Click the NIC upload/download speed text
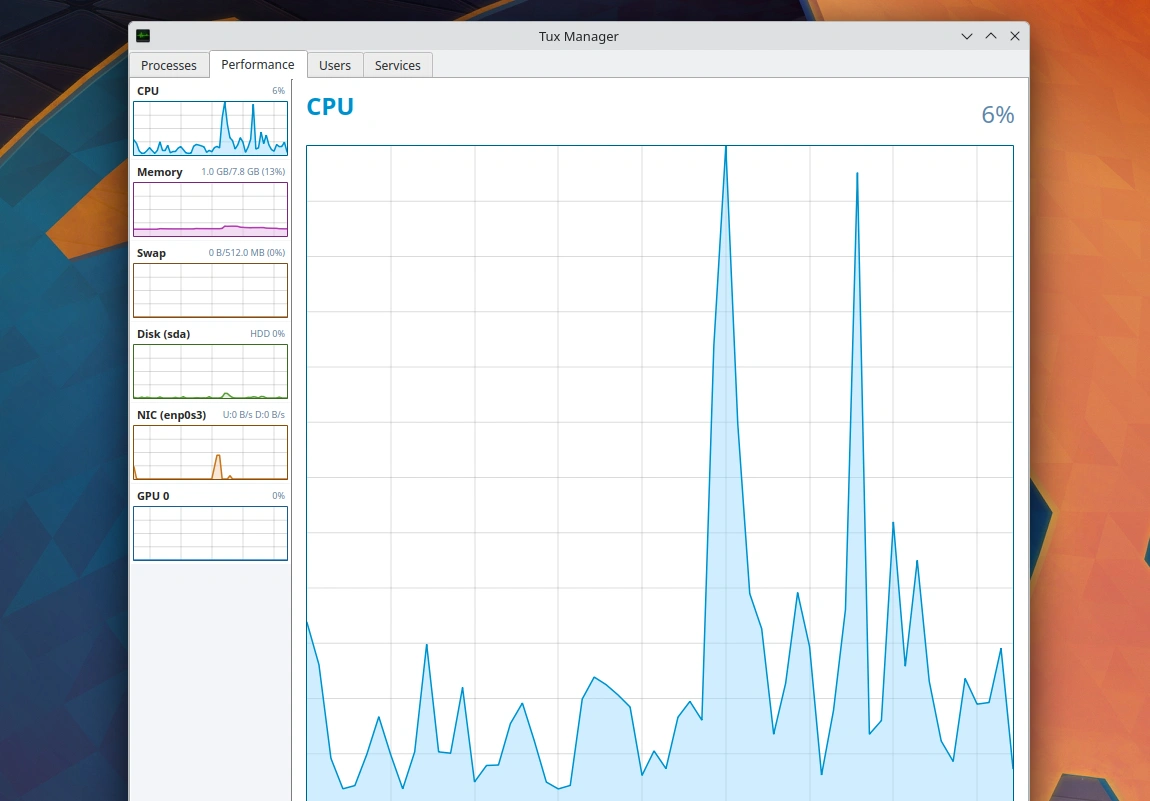 click(x=253, y=415)
